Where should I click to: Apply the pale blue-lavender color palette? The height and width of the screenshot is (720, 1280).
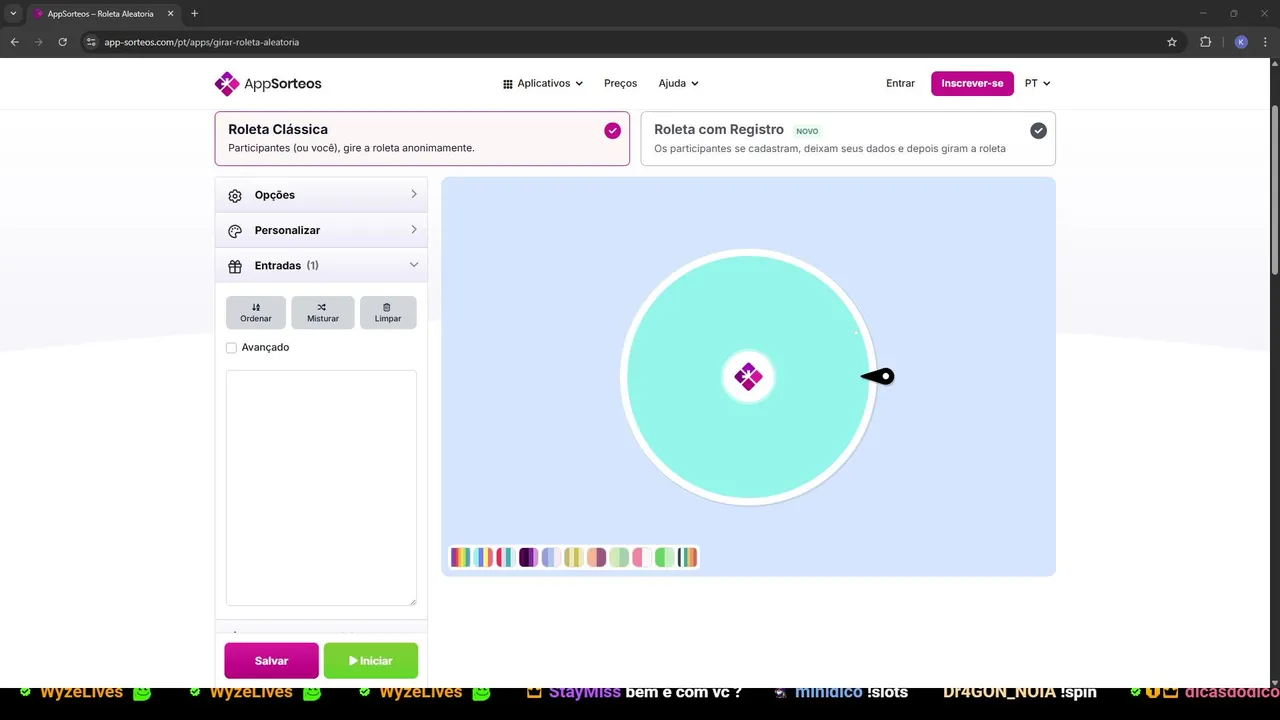[x=551, y=558]
